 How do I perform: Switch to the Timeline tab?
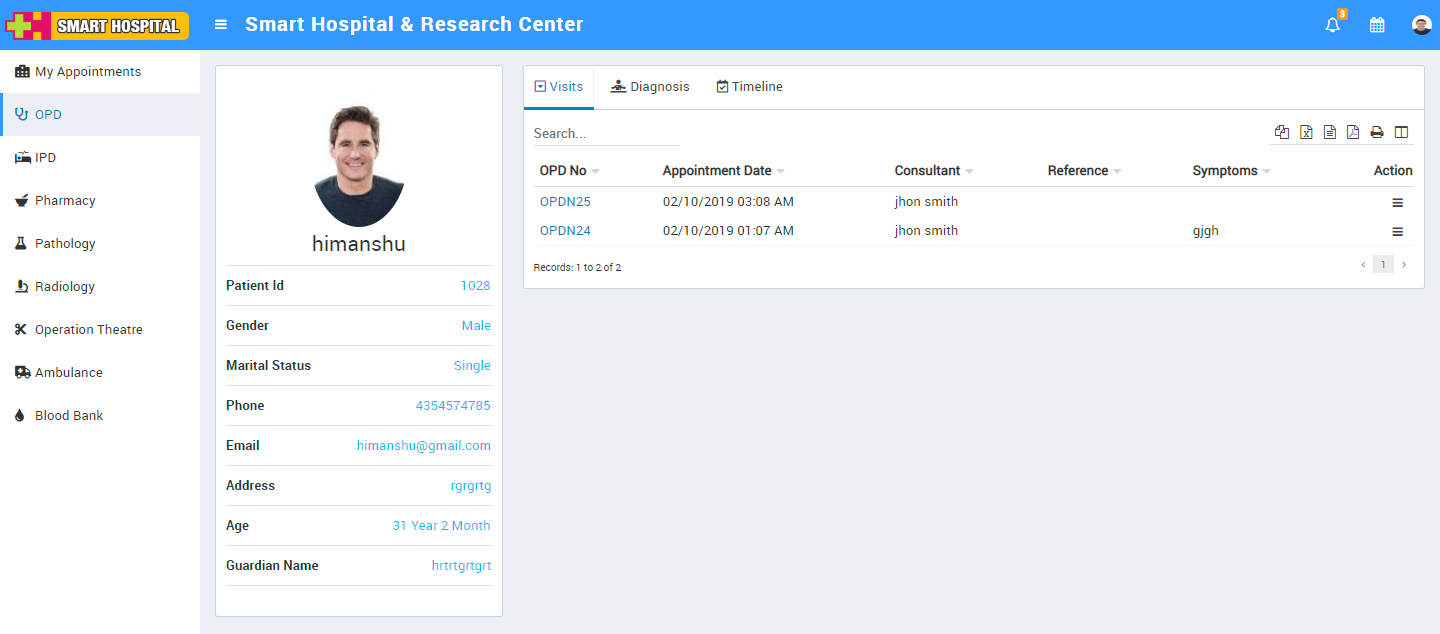coord(749,87)
